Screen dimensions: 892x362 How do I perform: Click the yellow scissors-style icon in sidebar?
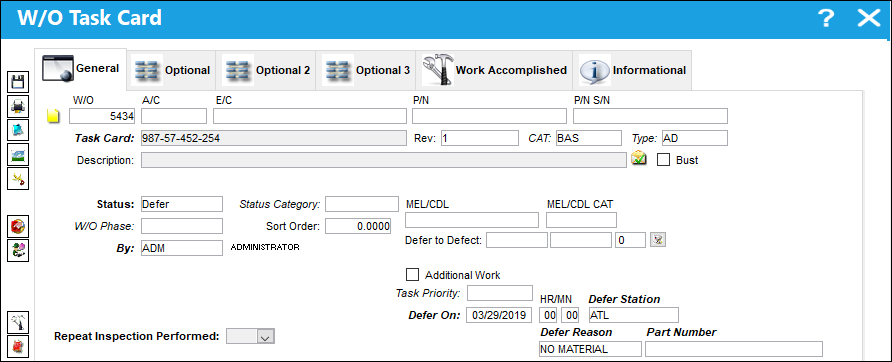click(18, 179)
